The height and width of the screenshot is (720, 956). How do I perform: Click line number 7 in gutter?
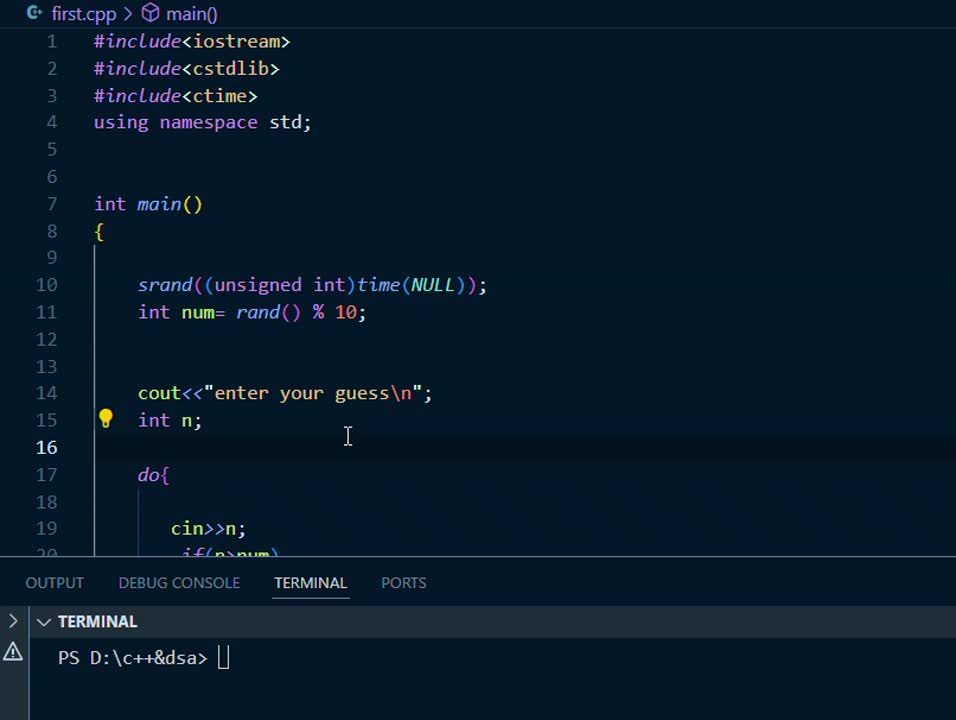pyautogui.click(x=52, y=204)
